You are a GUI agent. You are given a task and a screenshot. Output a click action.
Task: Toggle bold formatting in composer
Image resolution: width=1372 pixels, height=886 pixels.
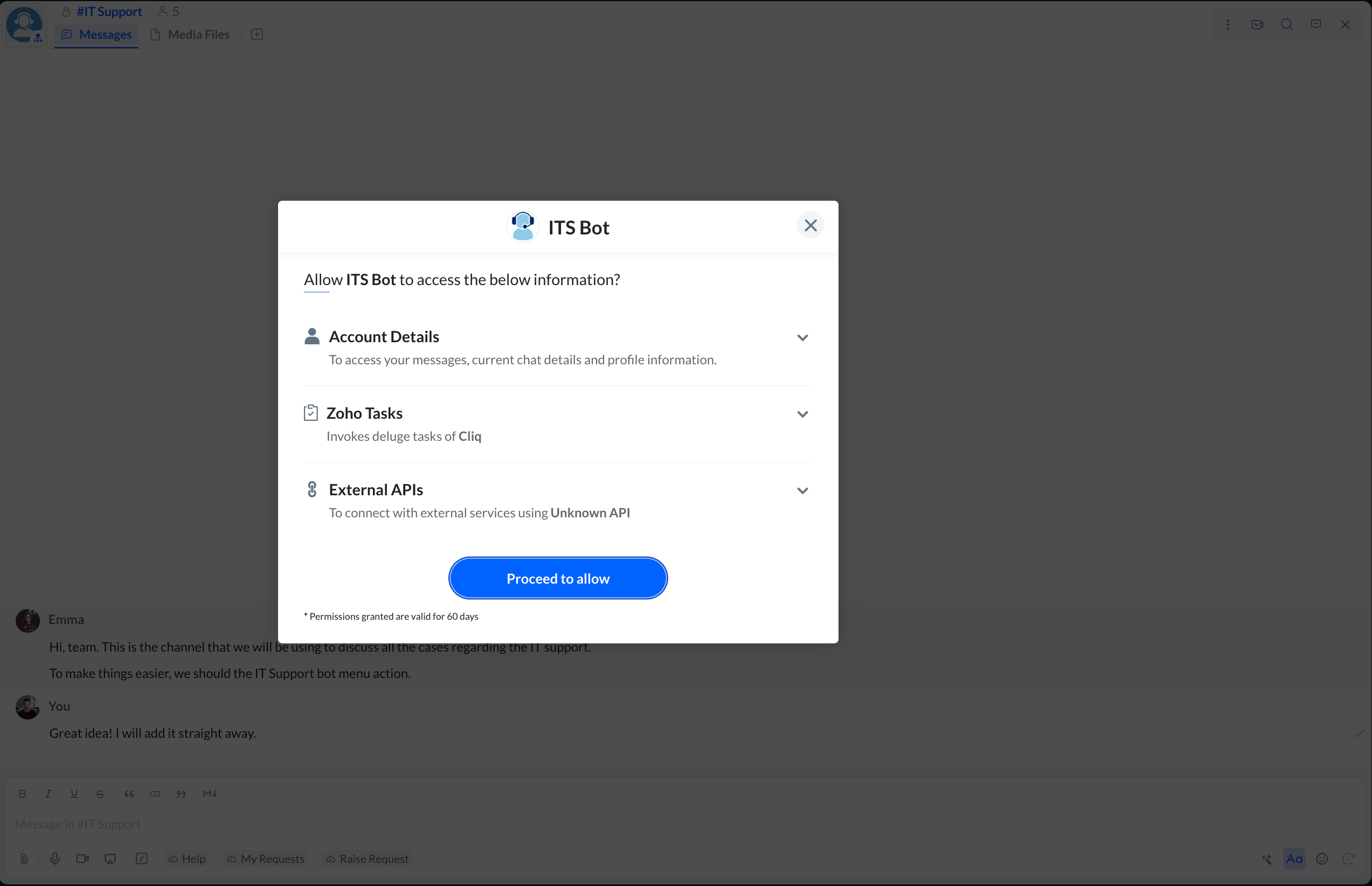coord(23,794)
